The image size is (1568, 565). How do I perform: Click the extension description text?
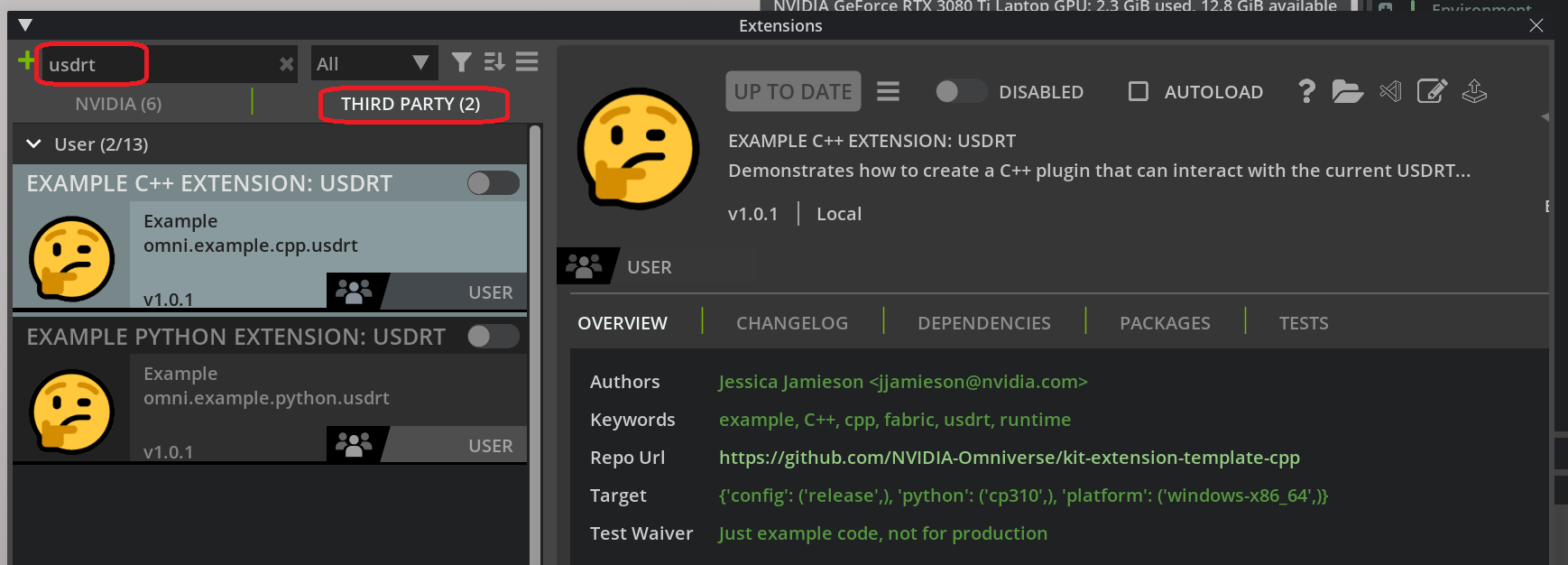click(x=1099, y=171)
